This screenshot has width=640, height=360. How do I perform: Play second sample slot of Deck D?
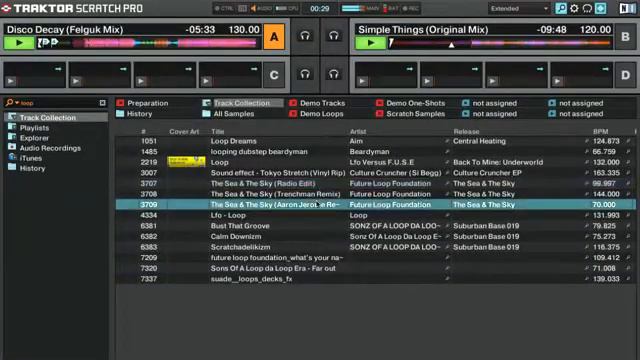427,81
